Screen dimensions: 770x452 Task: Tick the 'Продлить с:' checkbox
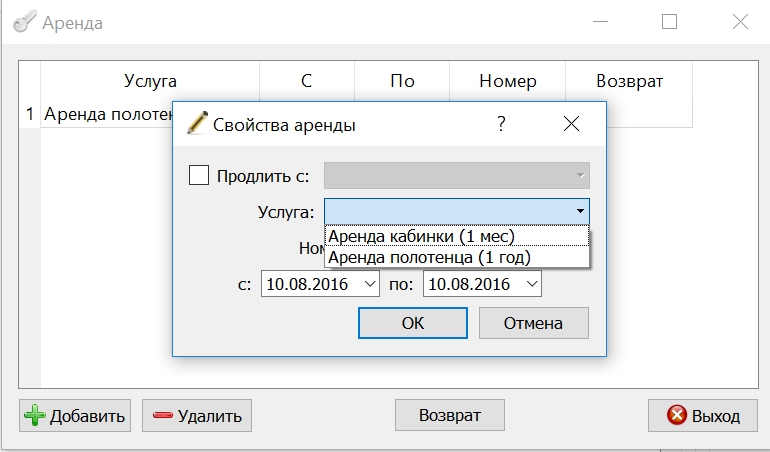(x=199, y=175)
